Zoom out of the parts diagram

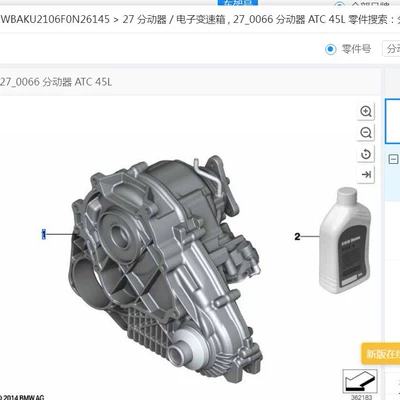pos(366,133)
